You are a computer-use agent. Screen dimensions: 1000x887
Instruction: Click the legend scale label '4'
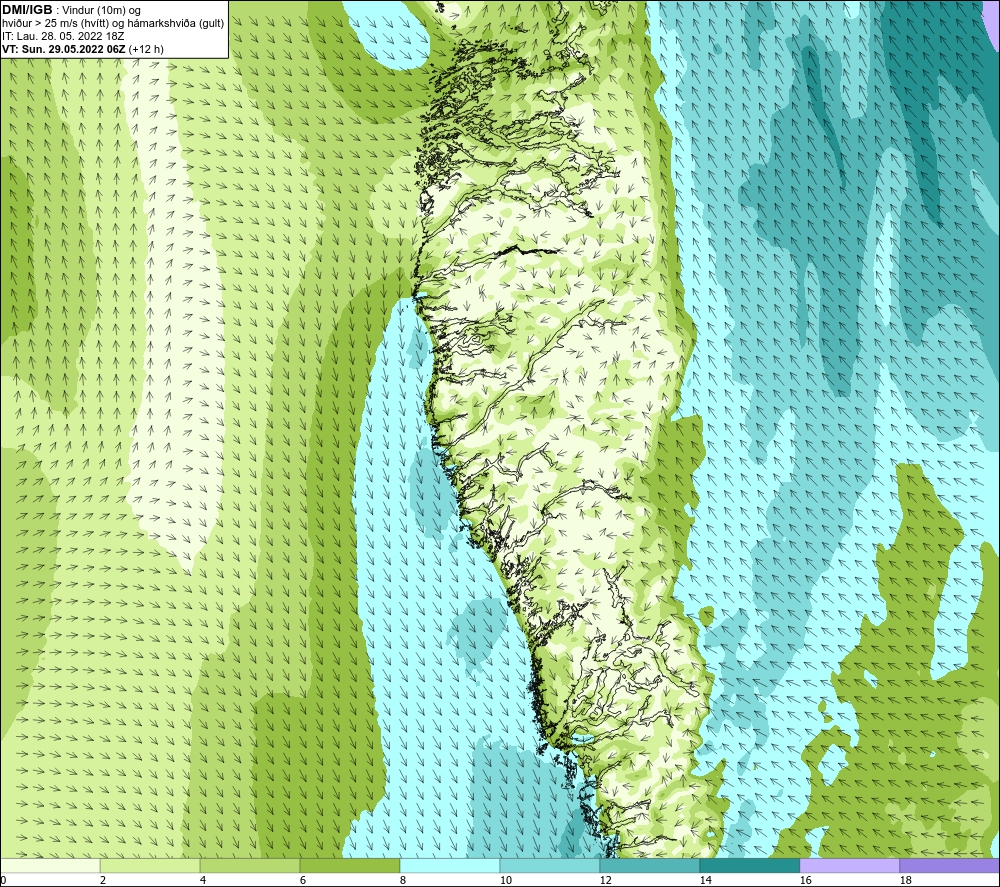click(x=203, y=881)
